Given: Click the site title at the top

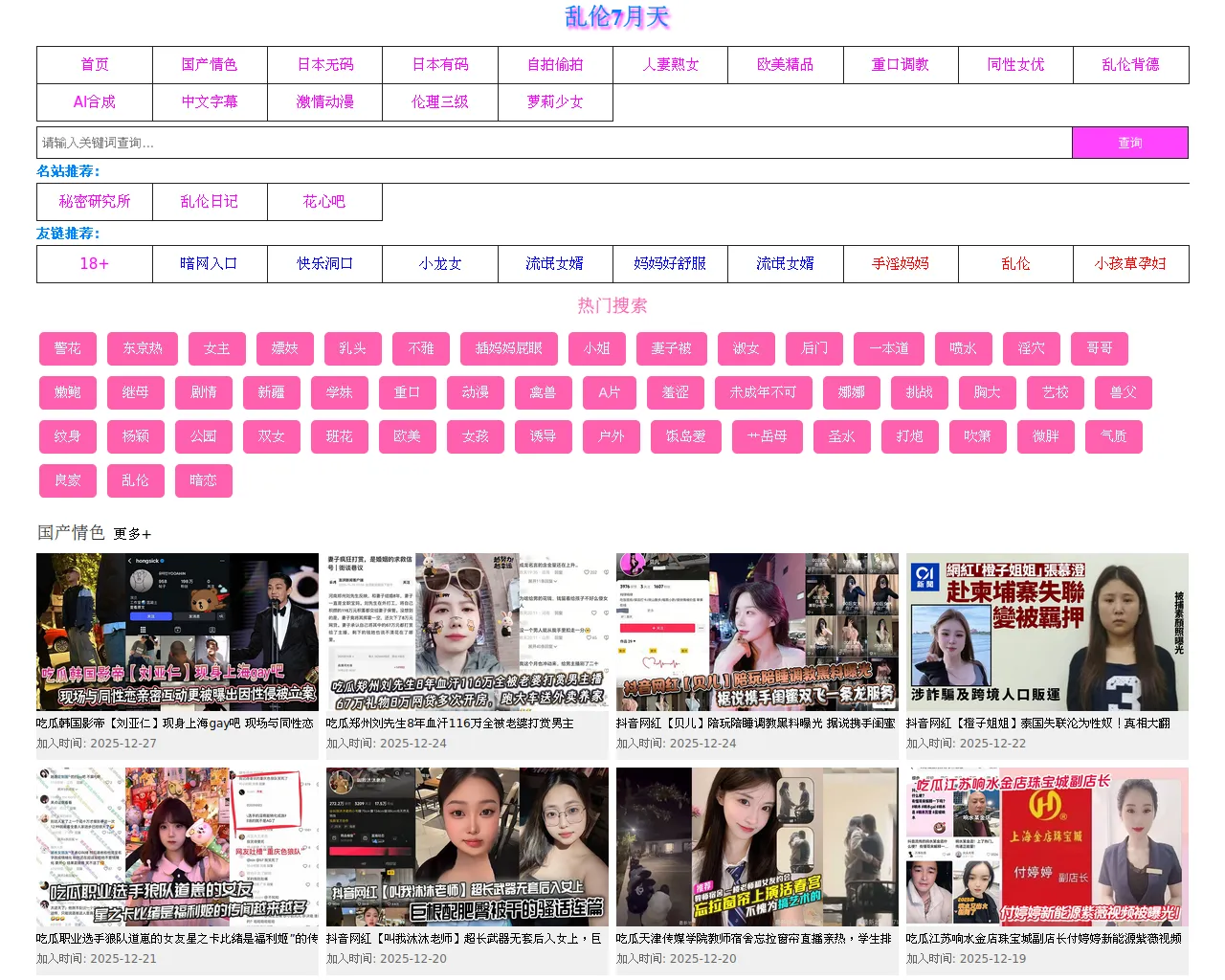Looking at the screenshot, I should tap(617, 17).
